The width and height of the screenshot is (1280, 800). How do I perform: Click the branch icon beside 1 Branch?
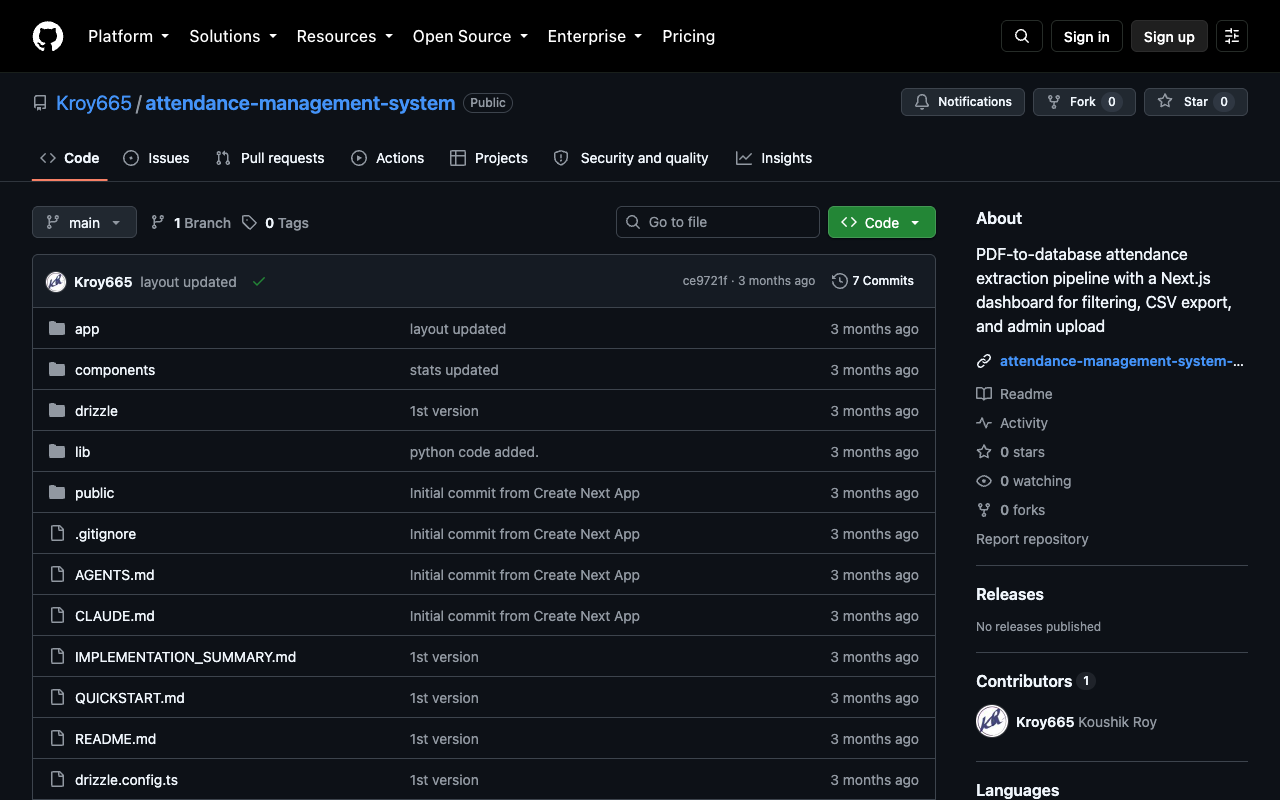[158, 223]
